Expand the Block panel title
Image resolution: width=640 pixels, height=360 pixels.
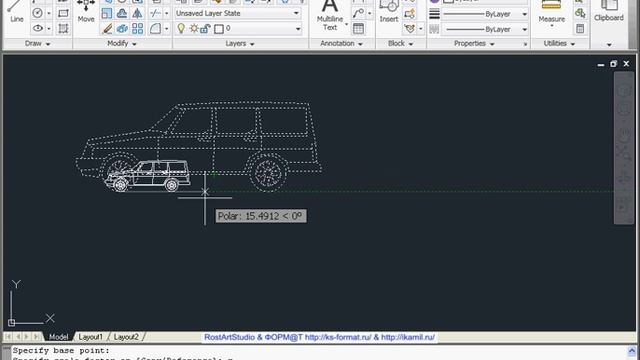[401, 43]
